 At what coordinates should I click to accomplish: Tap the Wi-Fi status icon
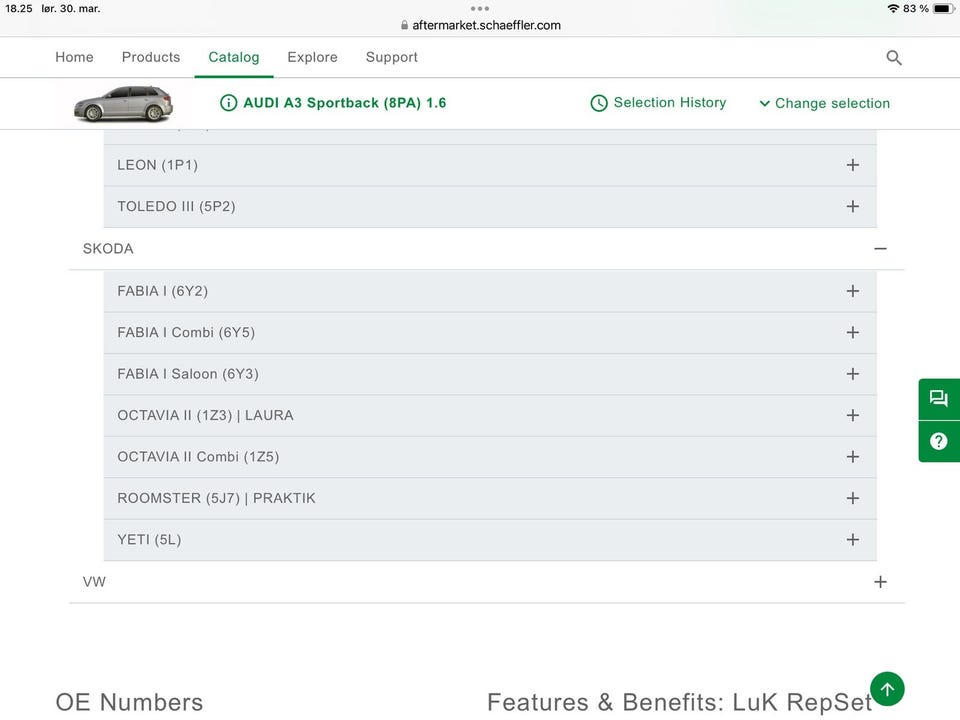click(x=893, y=9)
